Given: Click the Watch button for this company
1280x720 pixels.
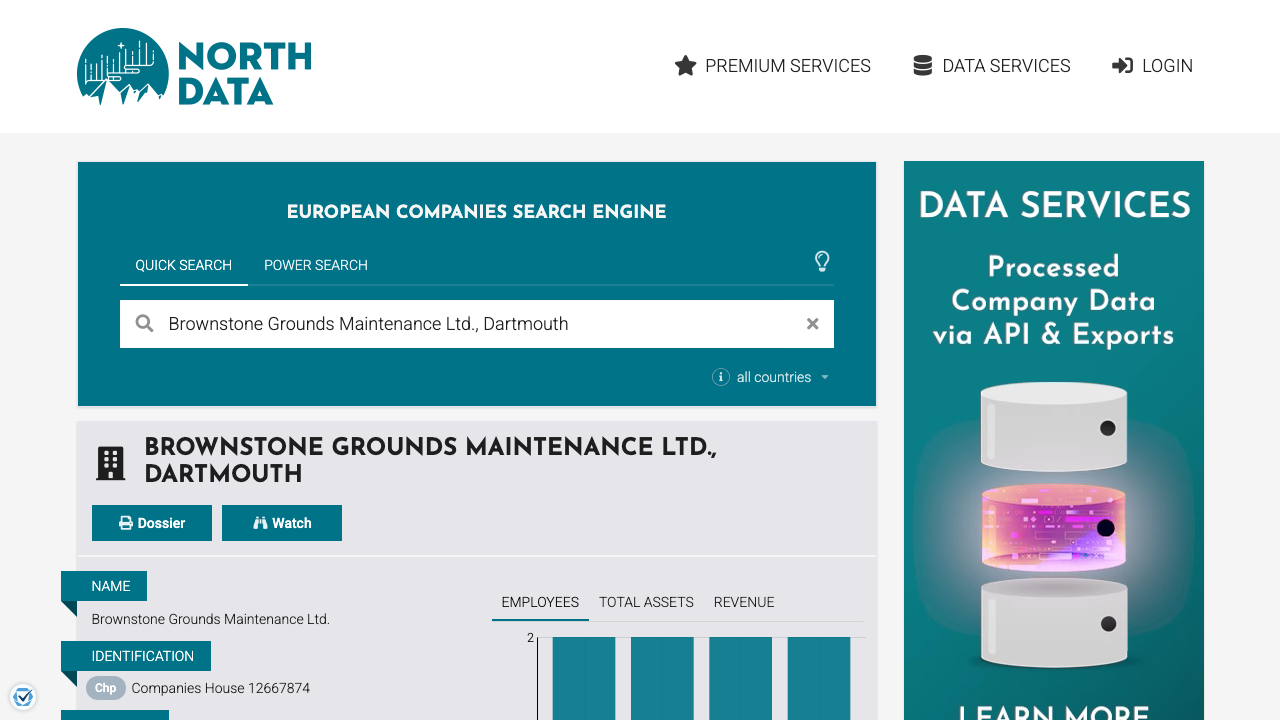Looking at the screenshot, I should (x=281, y=523).
